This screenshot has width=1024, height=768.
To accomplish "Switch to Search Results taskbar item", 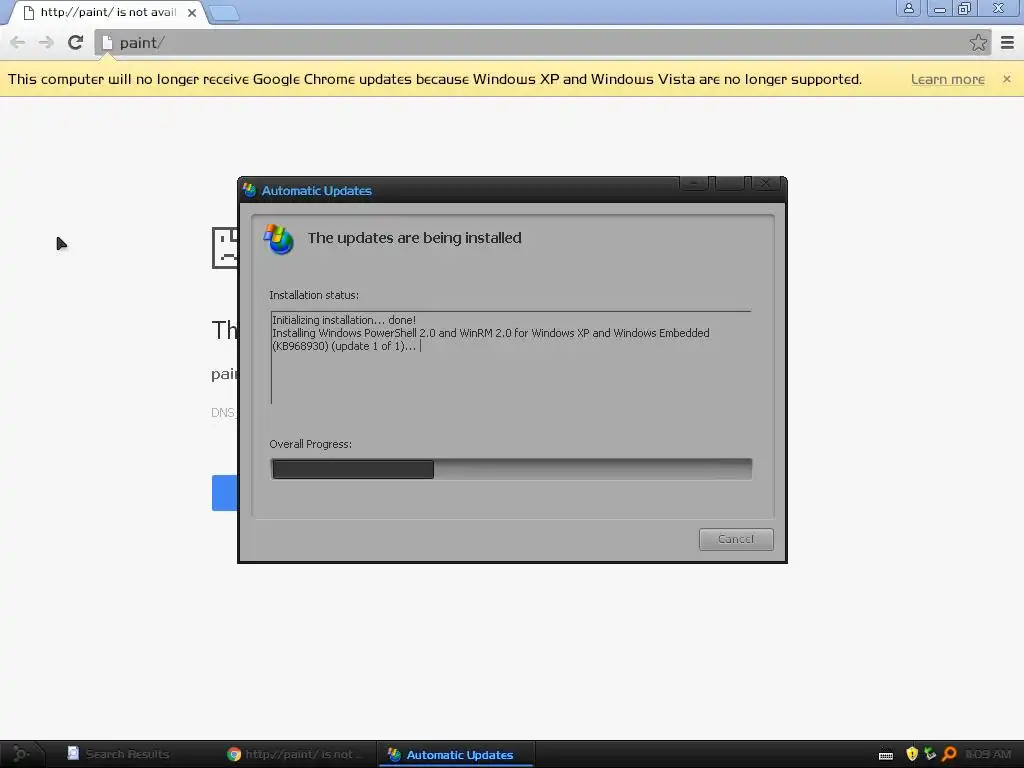I will click(119, 754).
